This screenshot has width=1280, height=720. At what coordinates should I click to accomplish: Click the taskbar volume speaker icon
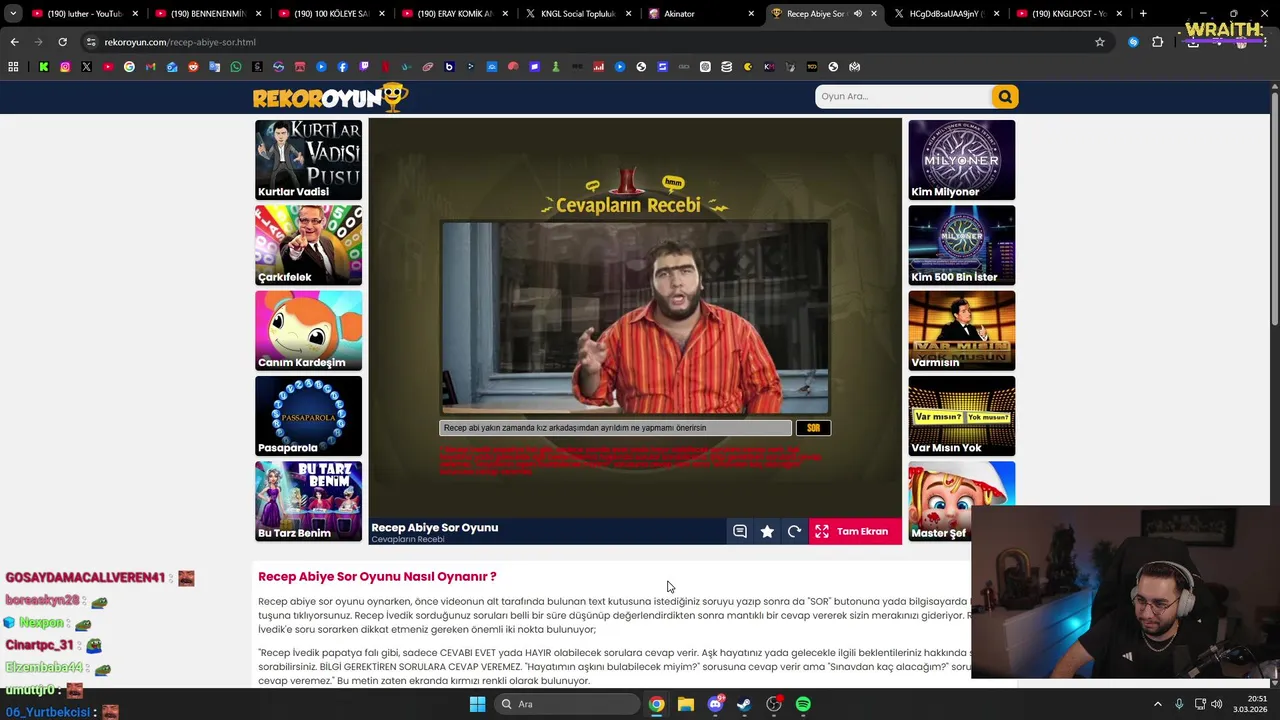coord(1216,704)
